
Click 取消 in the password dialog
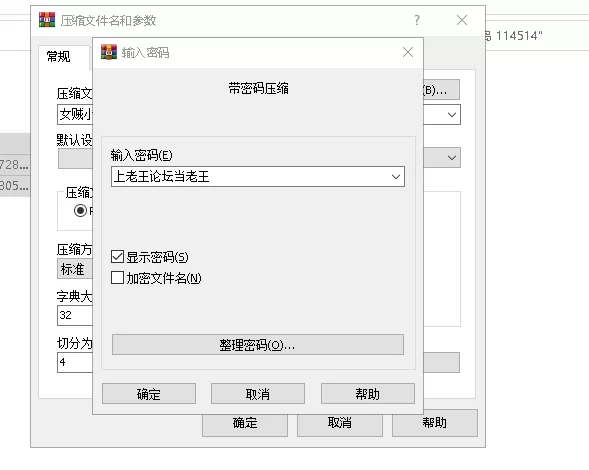[x=258, y=394]
